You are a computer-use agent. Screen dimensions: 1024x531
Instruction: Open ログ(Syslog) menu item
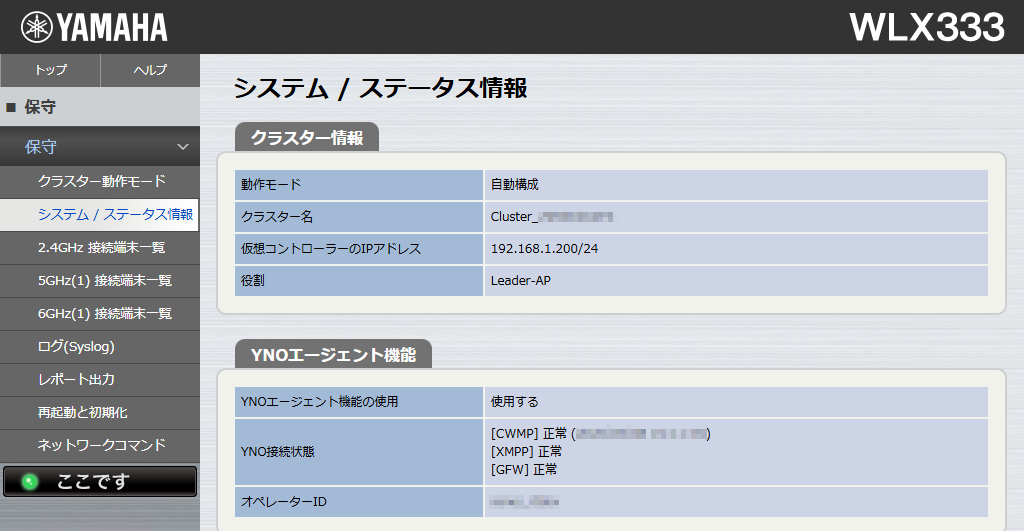pyautogui.click(x=100, y=347)
